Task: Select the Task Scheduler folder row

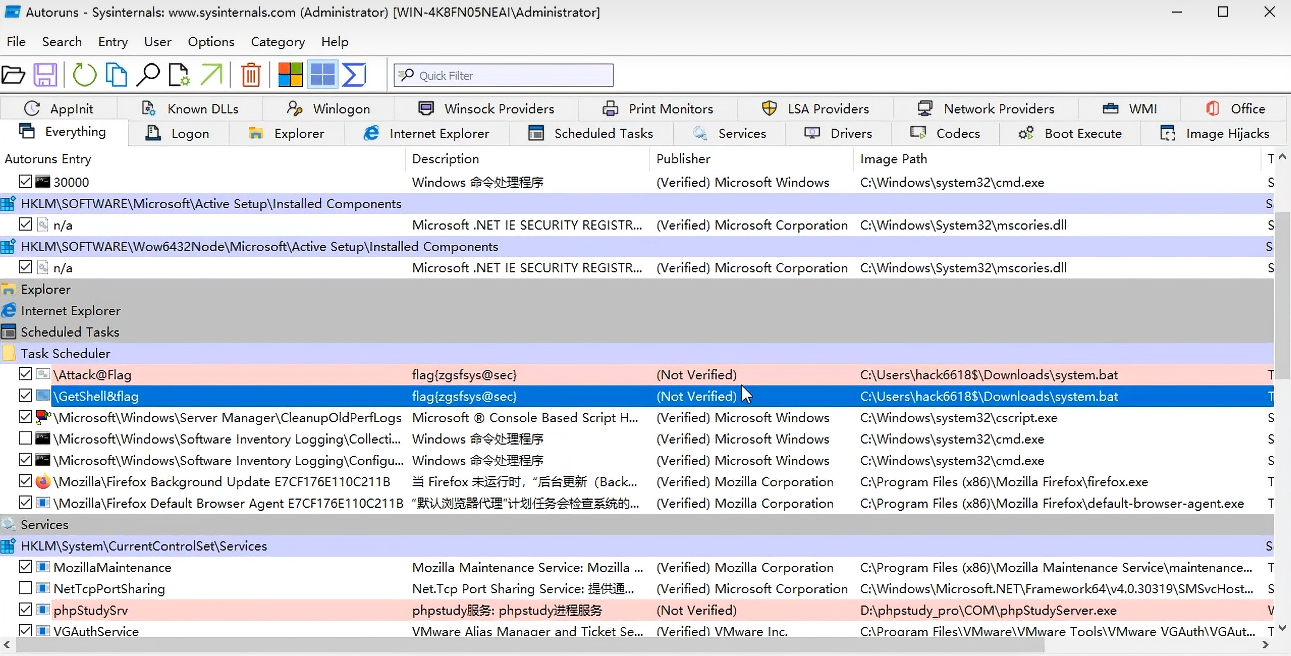Action: (637, 353)
